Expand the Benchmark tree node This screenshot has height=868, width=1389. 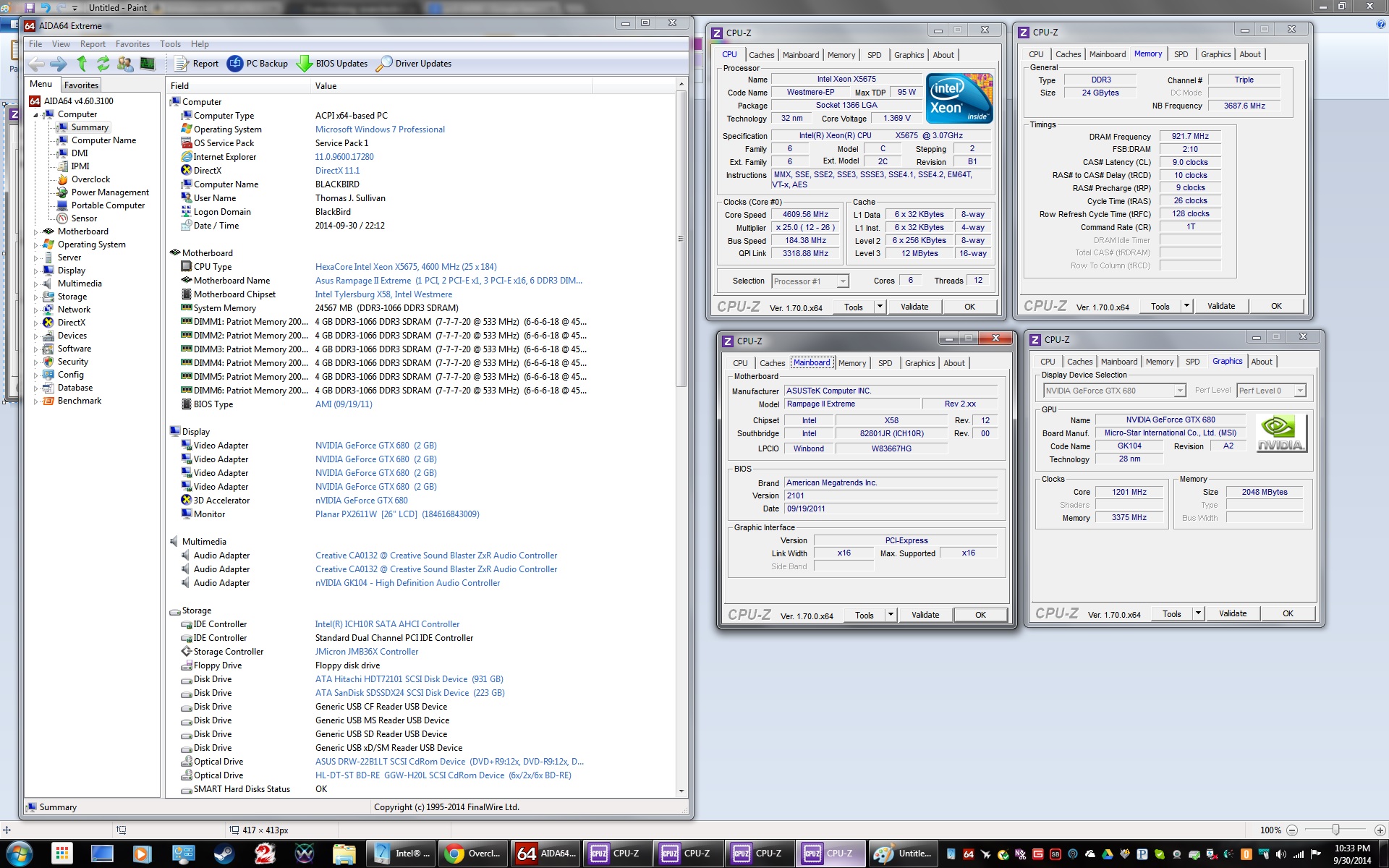(35, 401)
